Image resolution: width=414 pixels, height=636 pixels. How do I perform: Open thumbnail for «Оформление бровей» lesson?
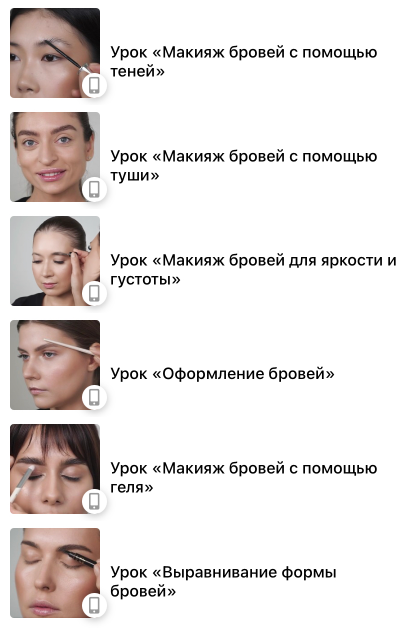(x=55, y=365)
